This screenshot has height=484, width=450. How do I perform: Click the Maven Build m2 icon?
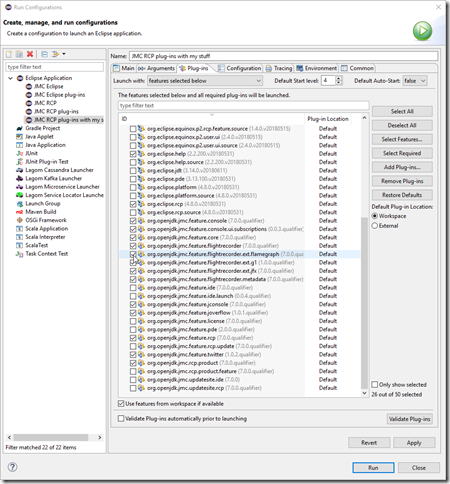[20, 212]
